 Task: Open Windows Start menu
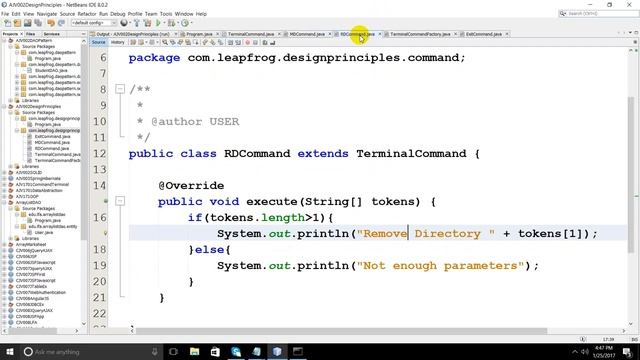coord(9,351)
